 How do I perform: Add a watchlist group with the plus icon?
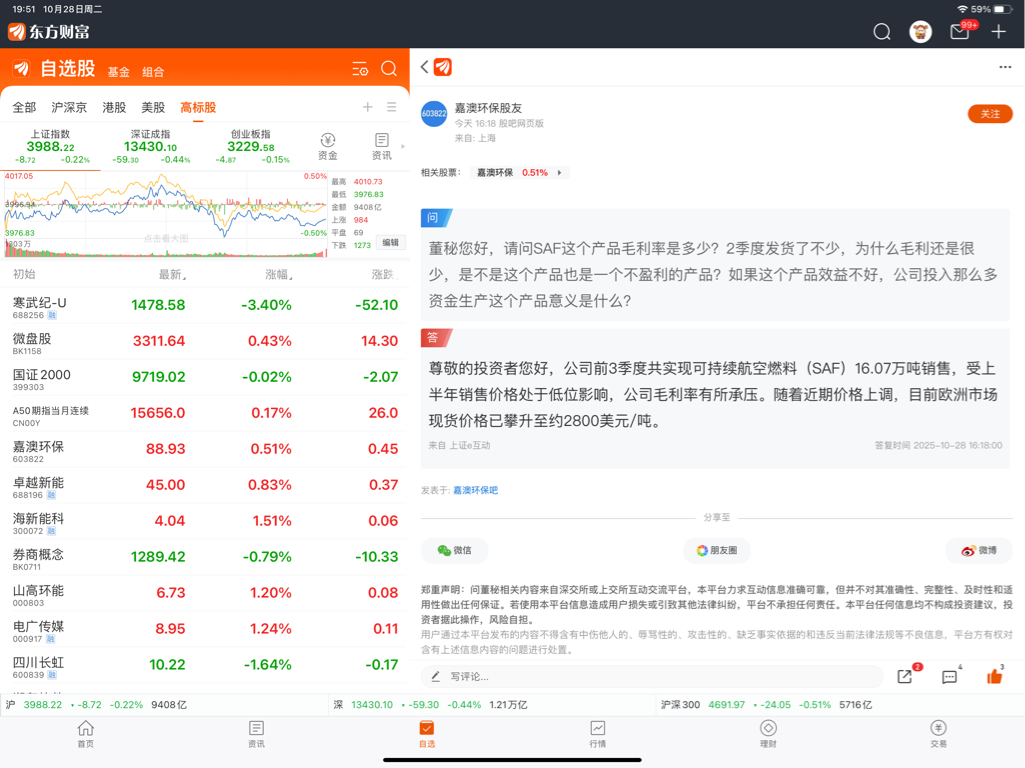point(367,107)
